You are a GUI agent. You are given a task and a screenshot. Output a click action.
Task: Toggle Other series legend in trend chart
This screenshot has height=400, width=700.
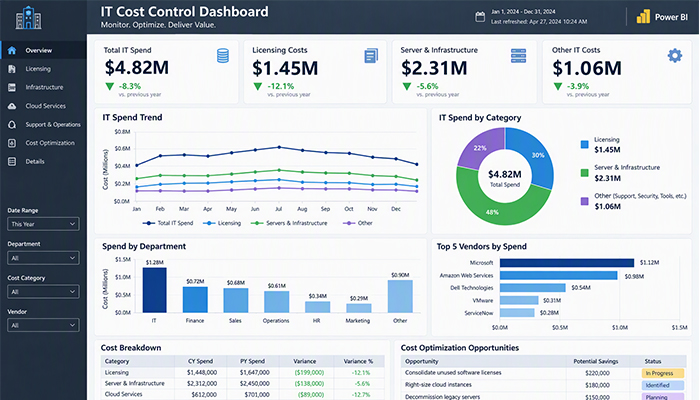pyautogui.click(x=358, y=223)
